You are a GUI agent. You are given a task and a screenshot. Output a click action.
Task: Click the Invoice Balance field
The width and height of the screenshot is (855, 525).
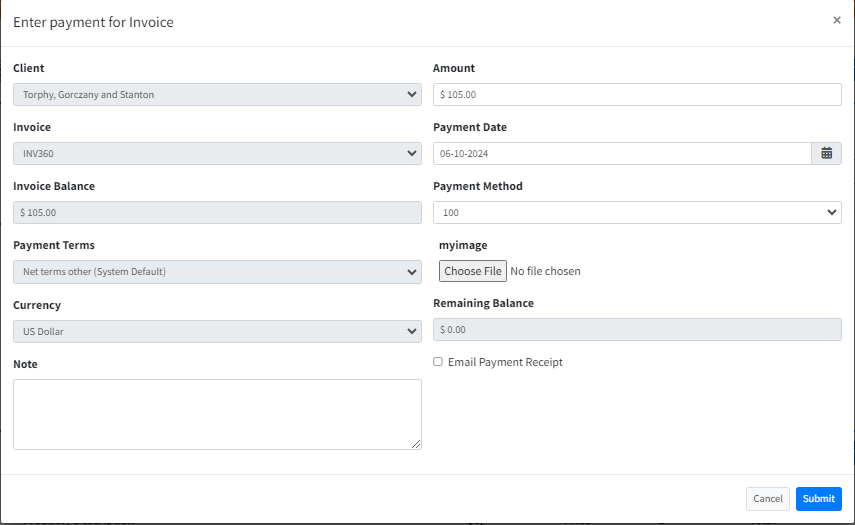coord(217,213)
